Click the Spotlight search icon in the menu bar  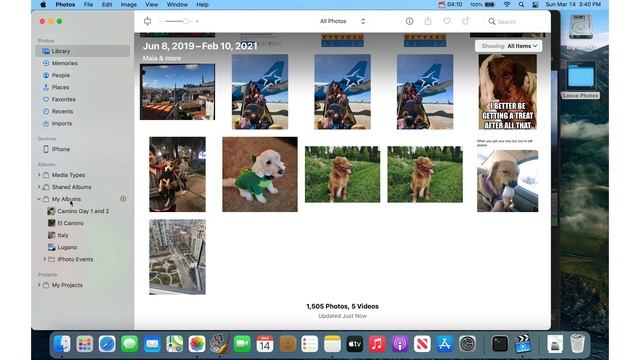(521, 4)
